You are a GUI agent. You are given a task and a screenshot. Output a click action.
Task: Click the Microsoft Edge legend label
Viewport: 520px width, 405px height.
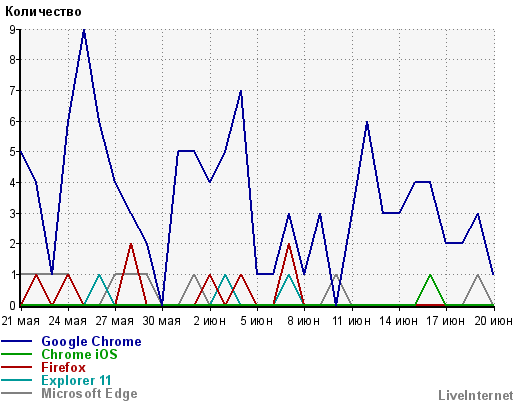pos(89,393)
